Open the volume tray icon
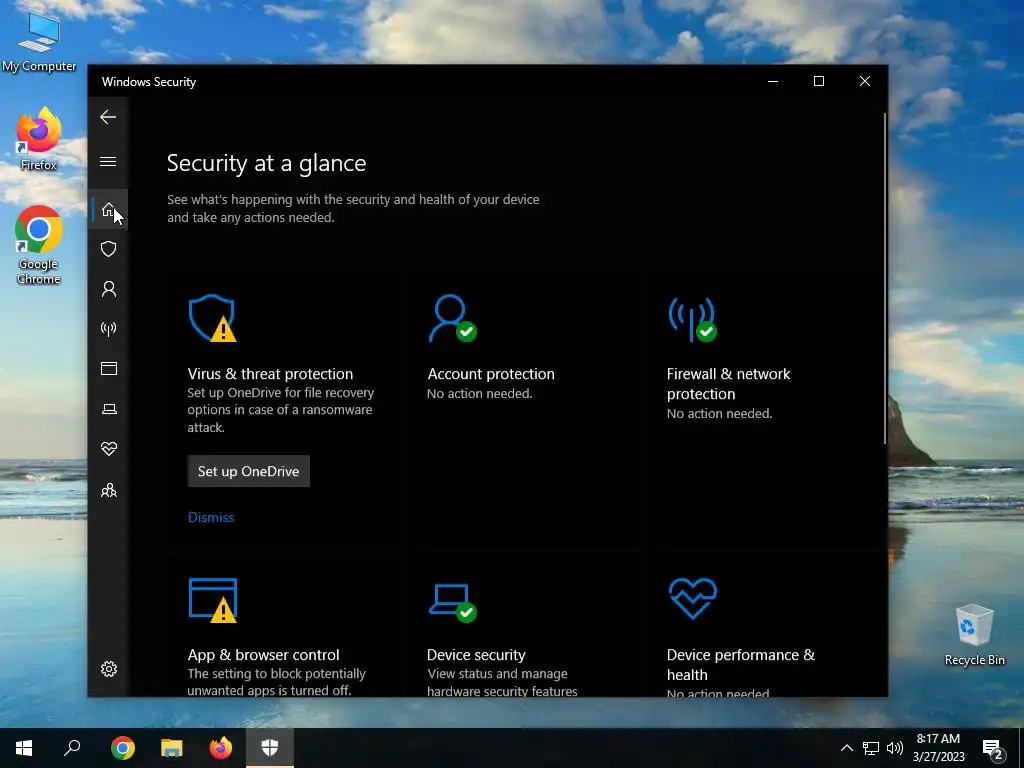 point(895,748)
